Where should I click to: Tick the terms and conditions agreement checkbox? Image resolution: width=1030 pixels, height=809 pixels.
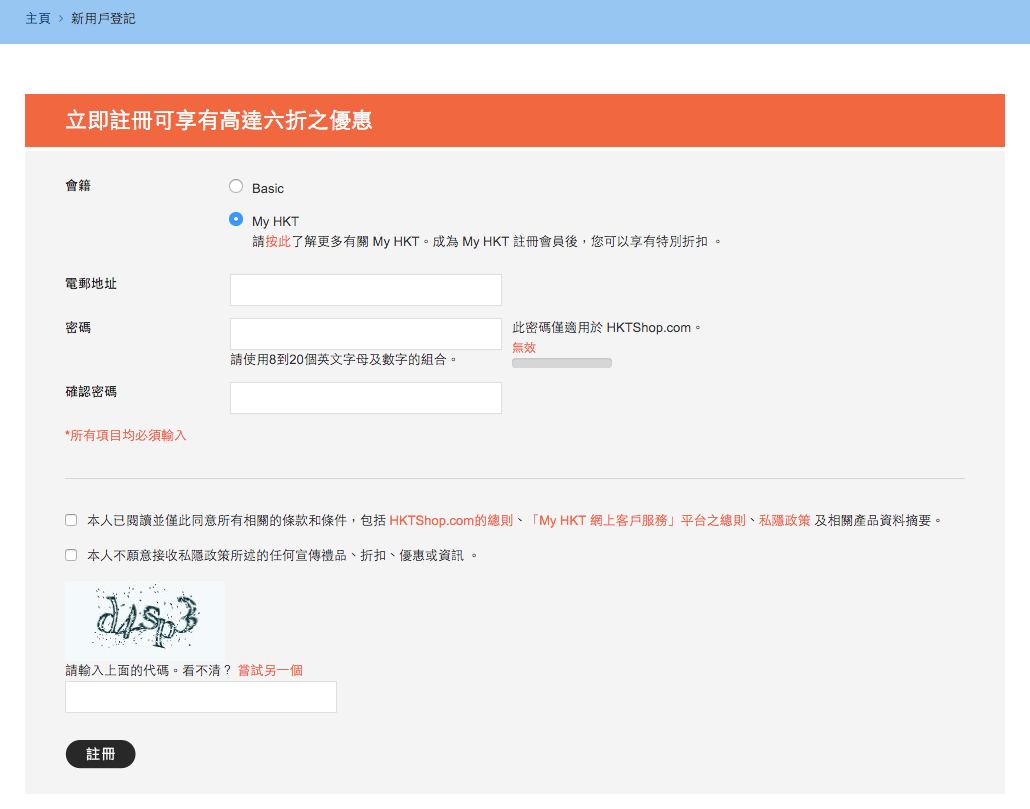(x=71, y=520)
